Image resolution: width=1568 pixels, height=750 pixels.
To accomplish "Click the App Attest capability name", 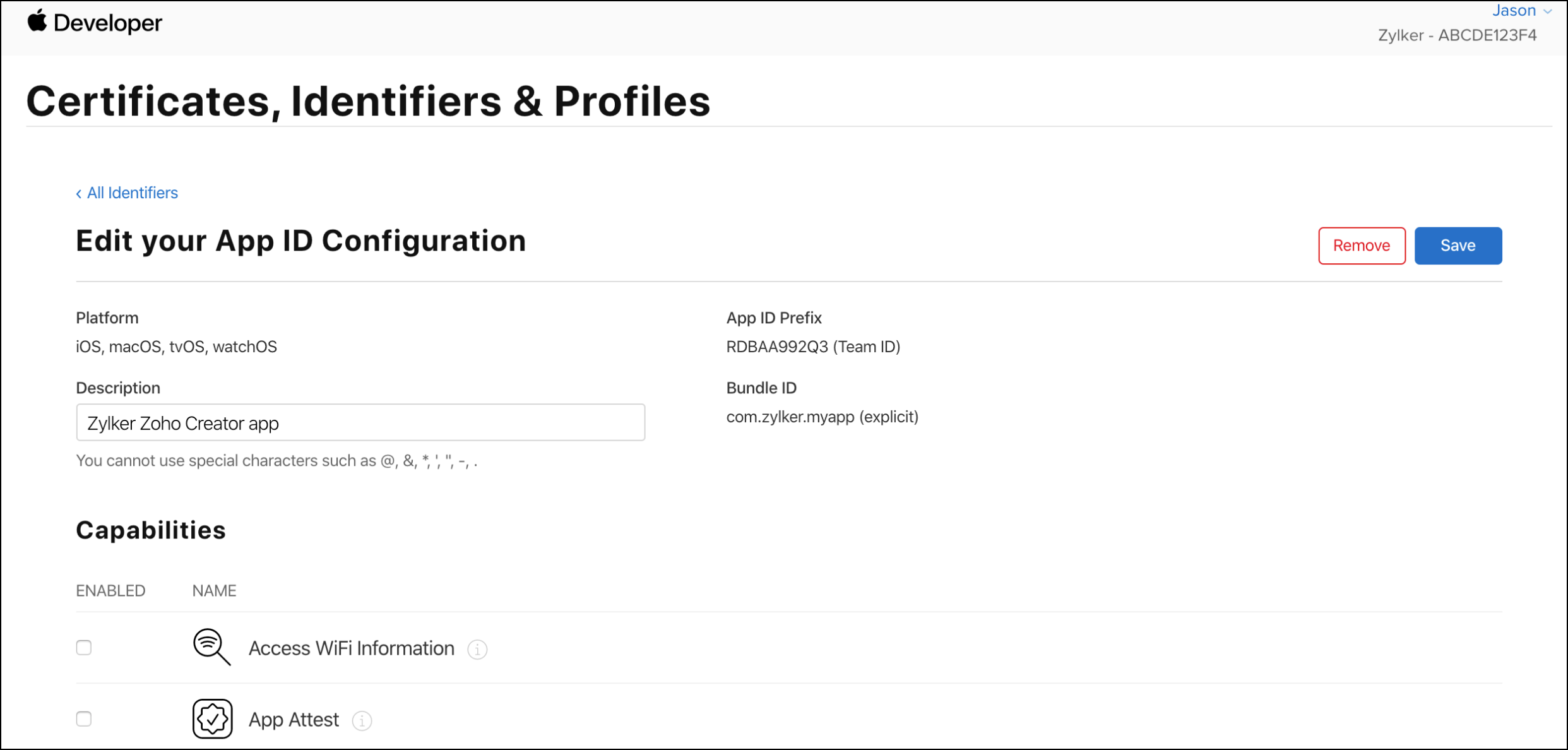I will pyautogui.click(x=294, y=720).
